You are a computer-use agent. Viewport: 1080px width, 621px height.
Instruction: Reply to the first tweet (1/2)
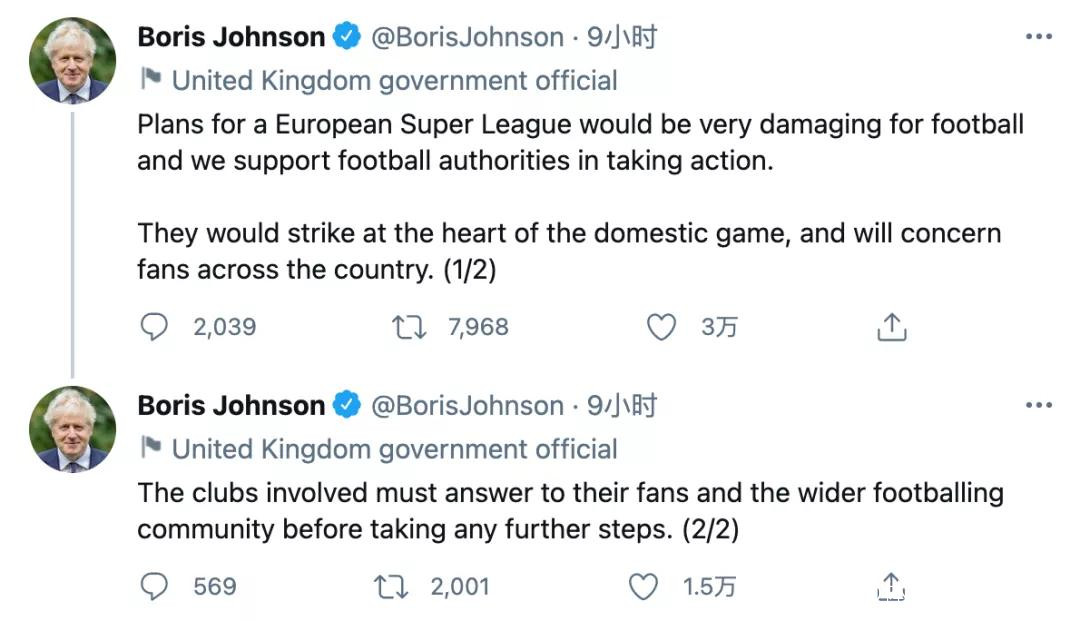coord(154,327)
